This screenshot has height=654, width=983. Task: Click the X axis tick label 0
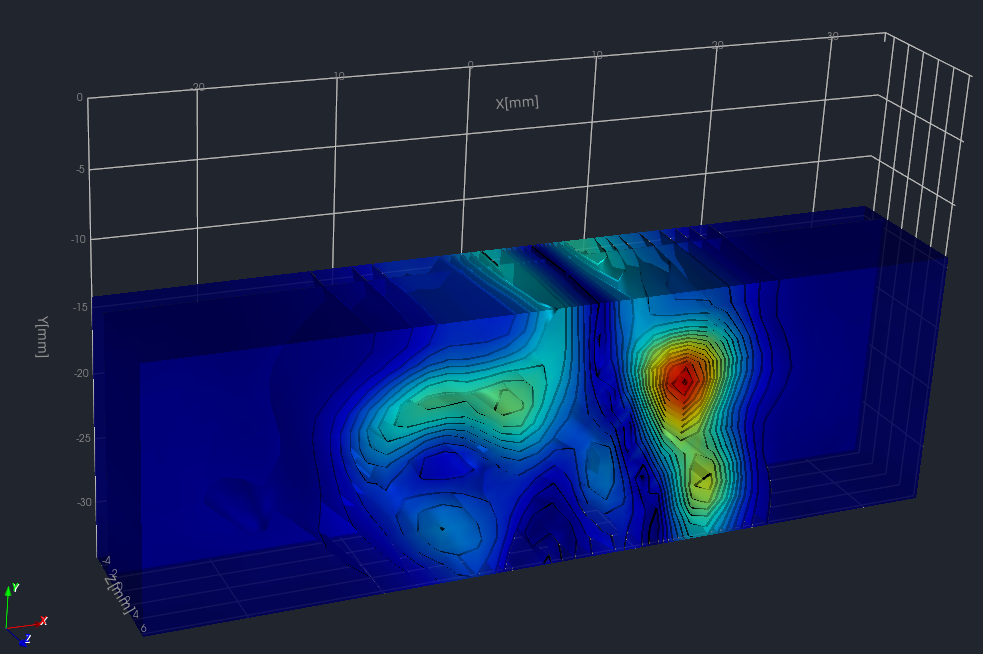pyautogui.click(x=469, y=65)
